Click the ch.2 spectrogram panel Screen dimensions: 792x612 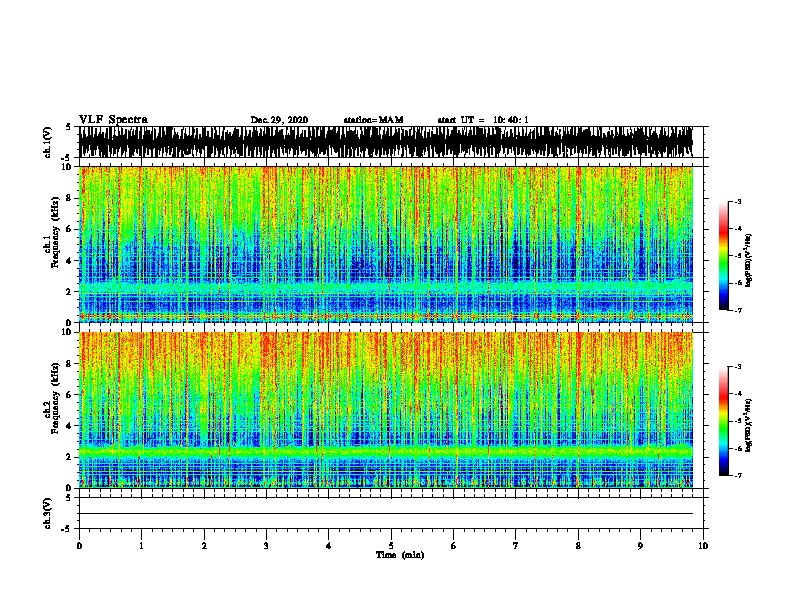(386, 410)
